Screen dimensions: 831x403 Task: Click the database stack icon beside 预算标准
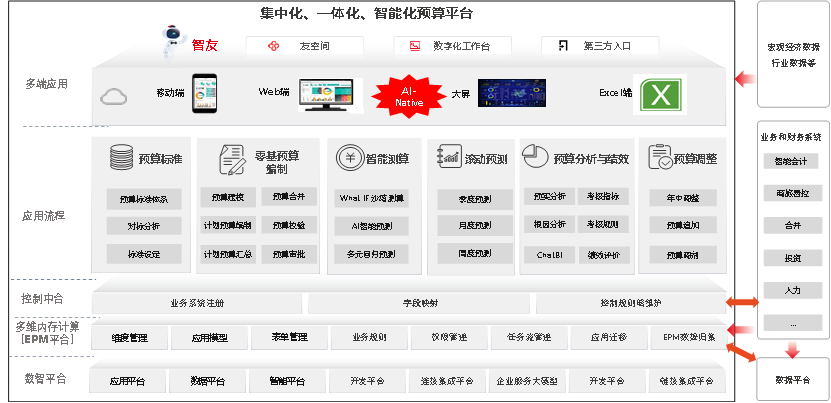[x=122, y=157]
